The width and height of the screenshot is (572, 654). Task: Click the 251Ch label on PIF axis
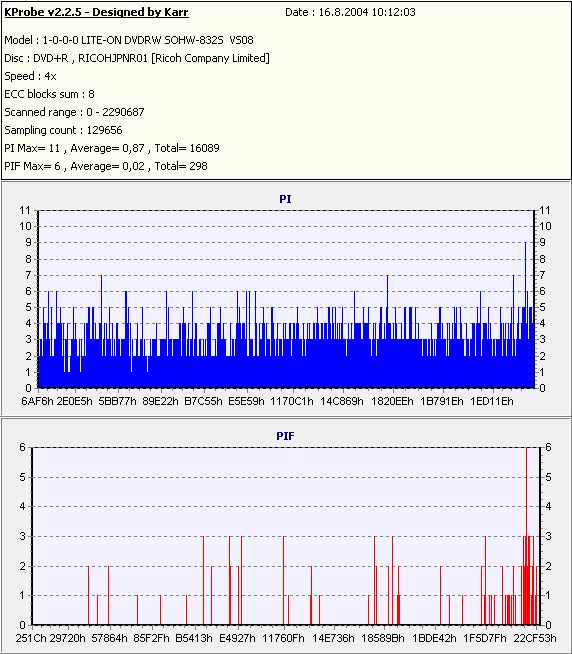[x=31, y=639]
